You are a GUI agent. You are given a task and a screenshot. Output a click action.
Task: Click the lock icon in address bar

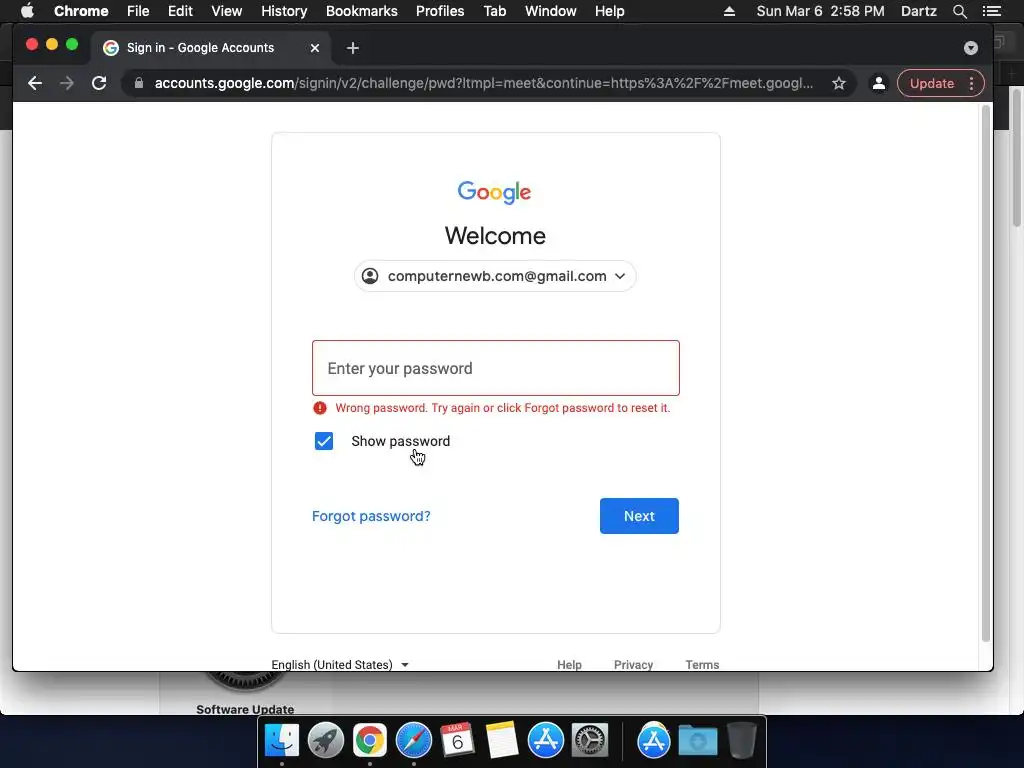click(138, 83)
